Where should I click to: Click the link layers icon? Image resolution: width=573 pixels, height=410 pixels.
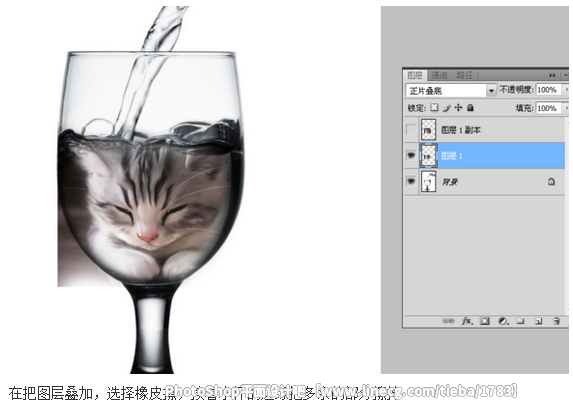448,321
